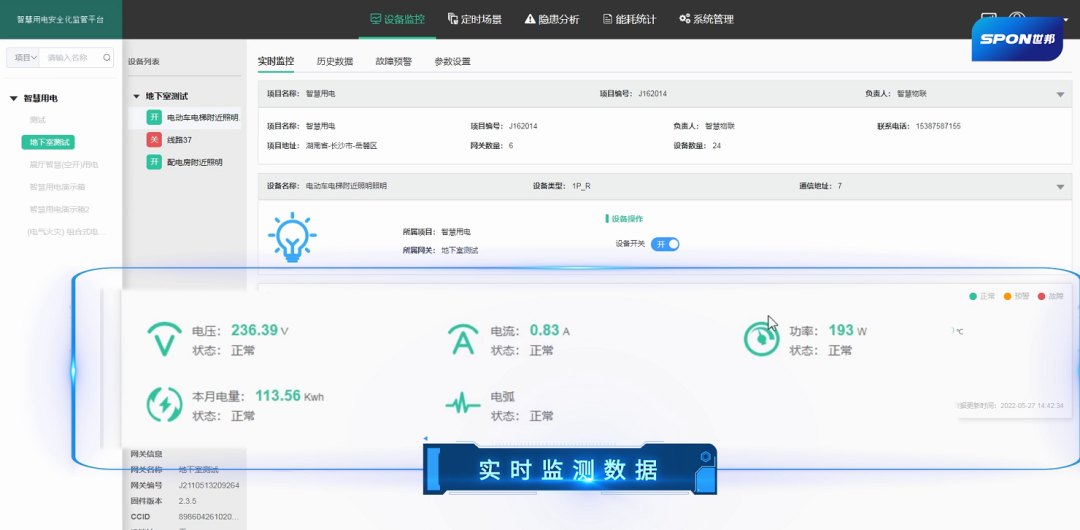Collapse the 智慧用电 tree node
This screenshot has height=530, width=1080.
point(14,99)
